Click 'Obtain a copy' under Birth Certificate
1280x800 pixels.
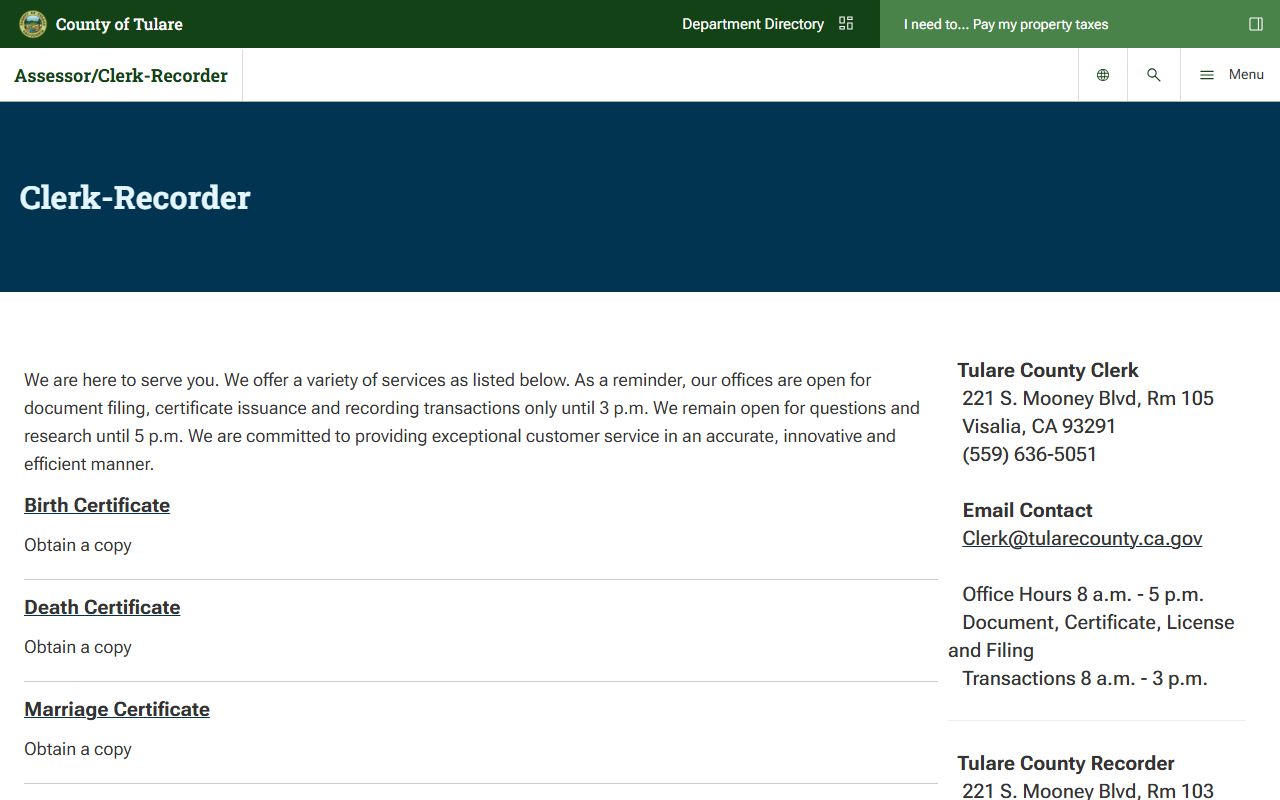click(78, 545)
